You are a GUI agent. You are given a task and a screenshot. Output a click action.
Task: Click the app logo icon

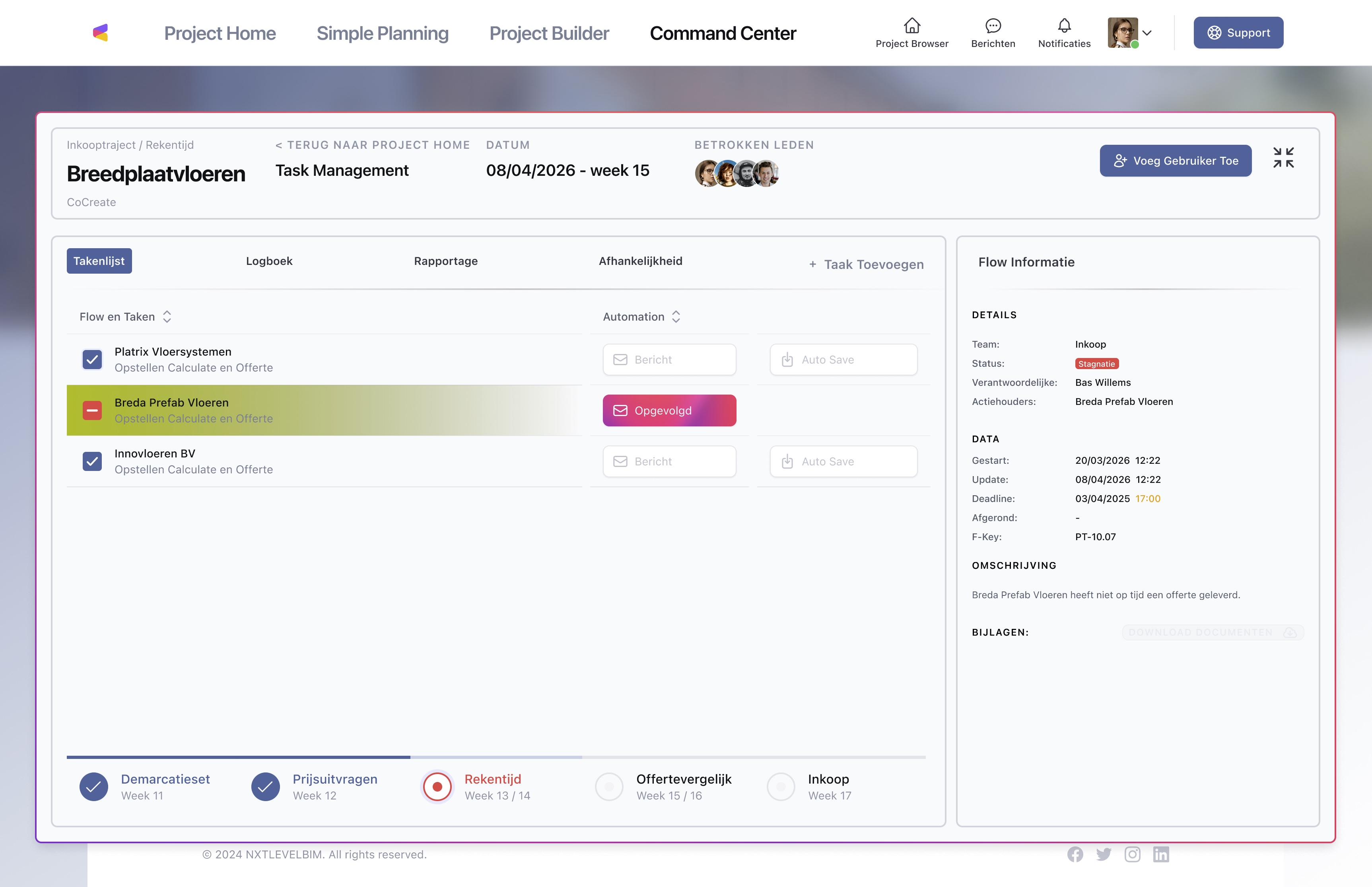(101, 33)
